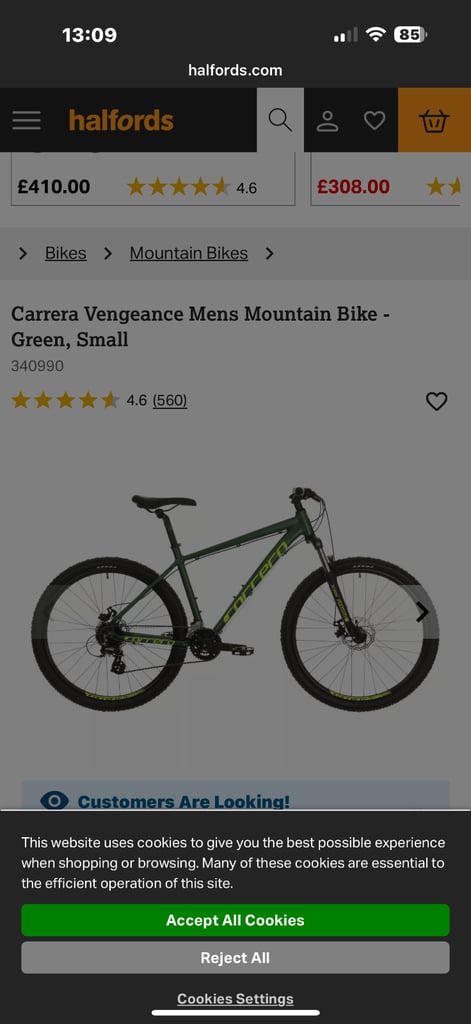
Task: Go to the Halfords logo homepage
Action: pos(121,121)
